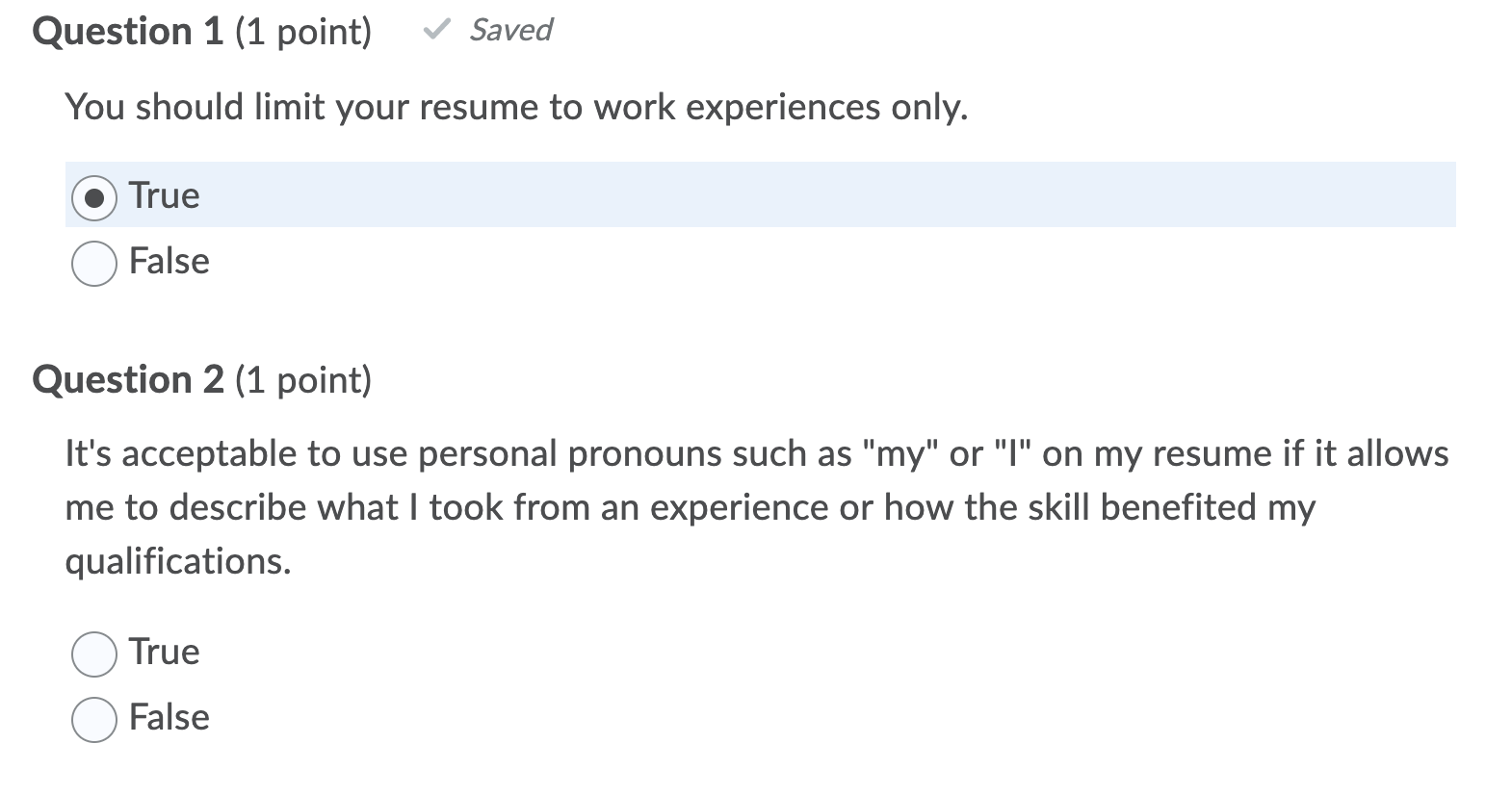Click the empty False circle below the selected answer

(x=93, y=261)
